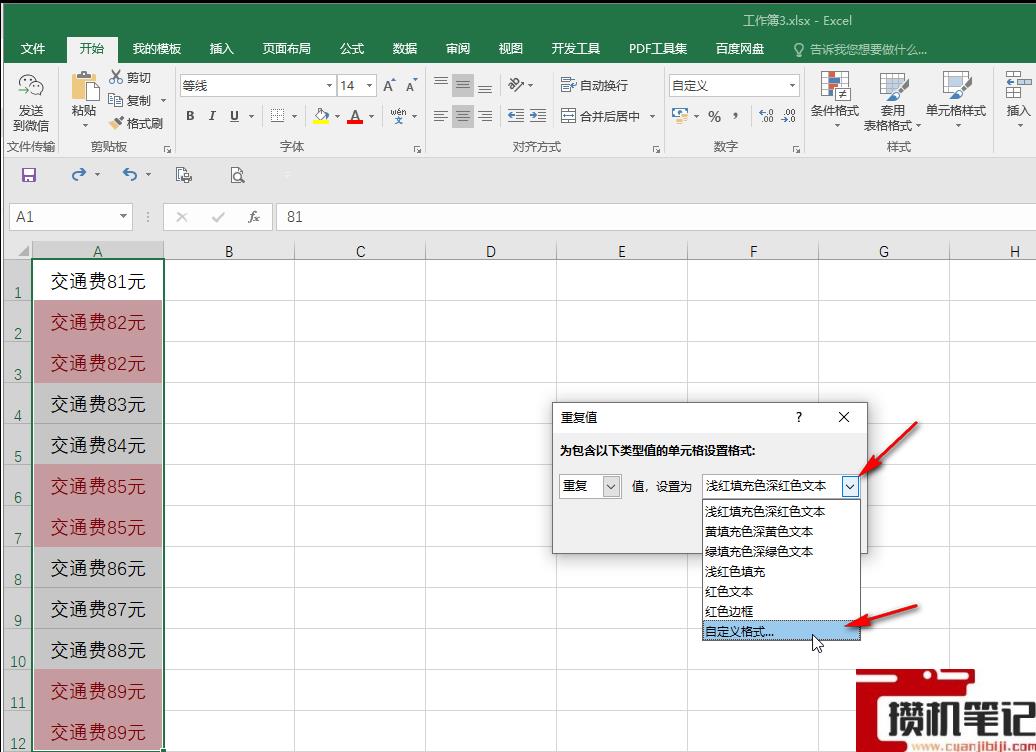Viewport: 1036px width, 752px height.
Task: Decrease indent in alignment group
Action: (x=516, y=116)
